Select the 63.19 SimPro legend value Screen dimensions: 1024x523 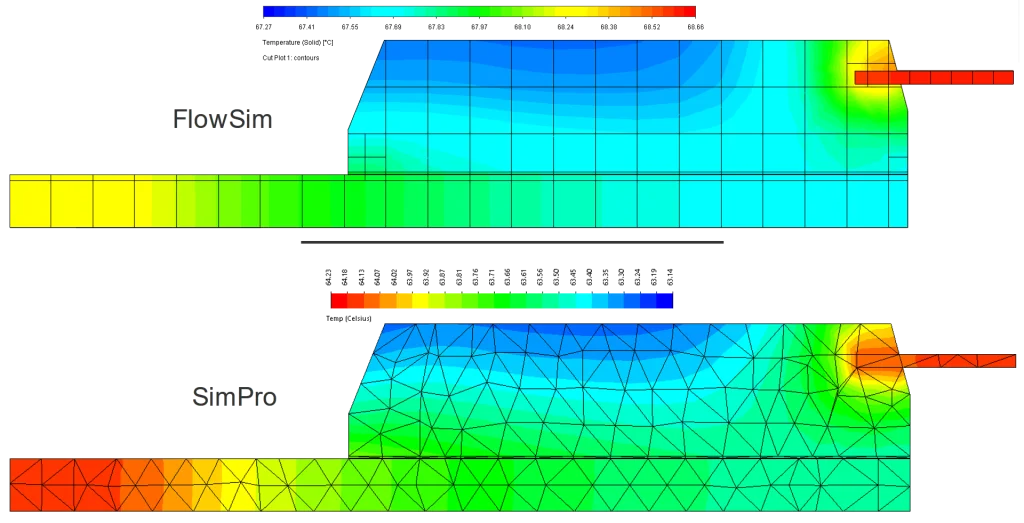(x=654, y=277)
